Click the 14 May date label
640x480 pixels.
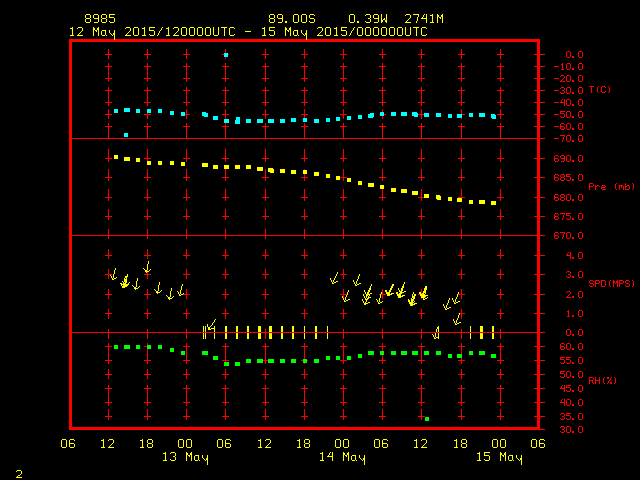click(x=342, y=457)
